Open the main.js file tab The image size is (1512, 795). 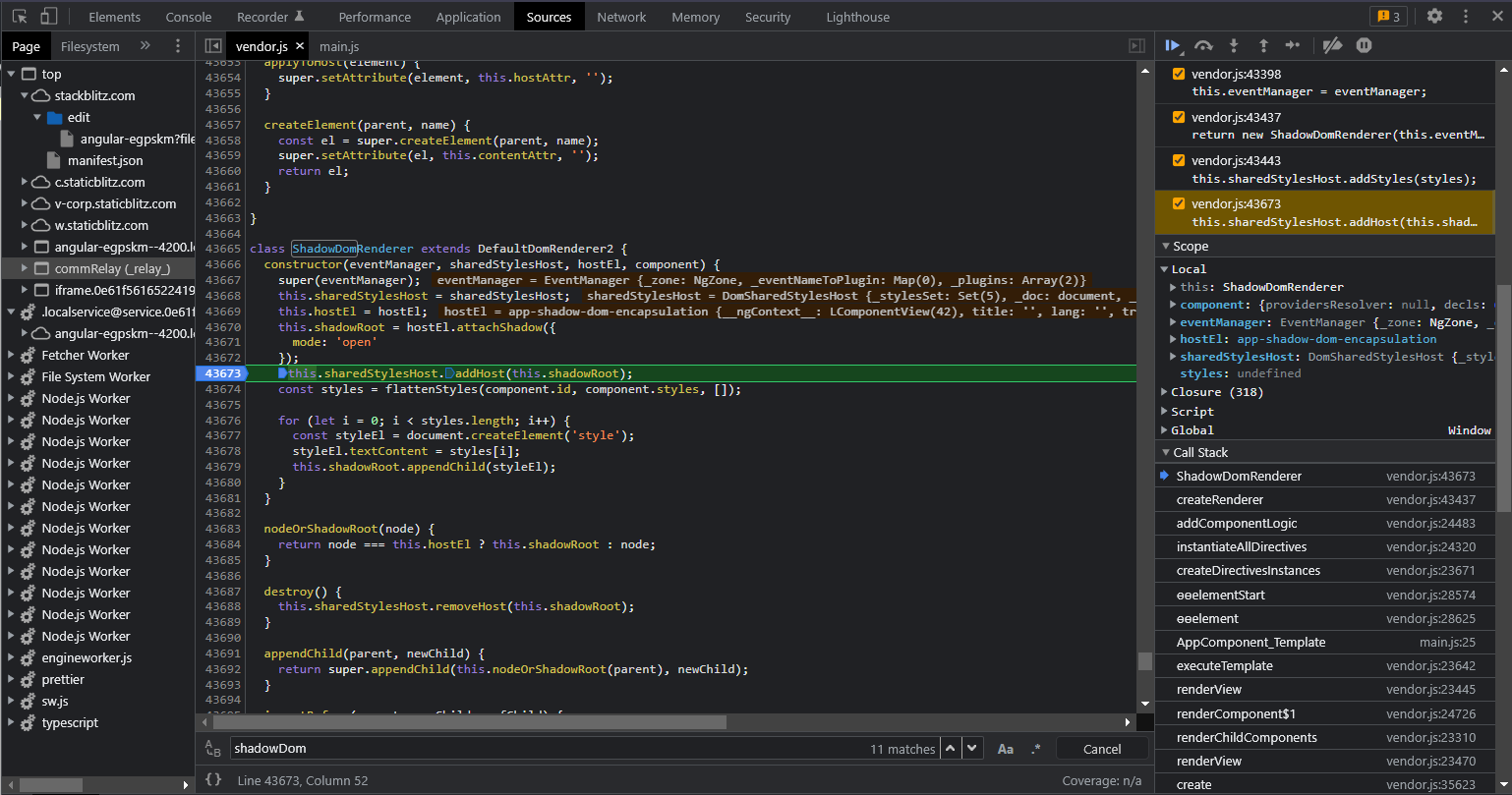click(x=338, y=45)
